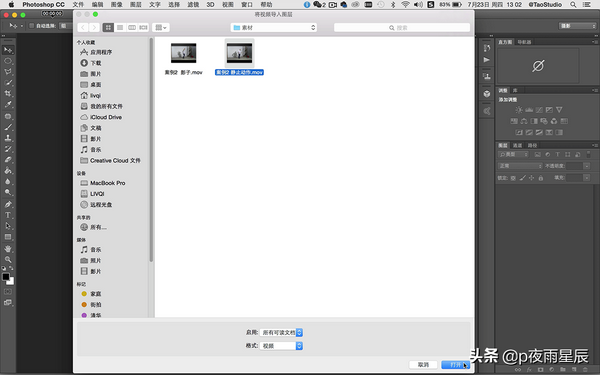The height and width of the screenshot is (375, 600).
Task: Toggle lock transparent pixels
Action: [513, 178]
